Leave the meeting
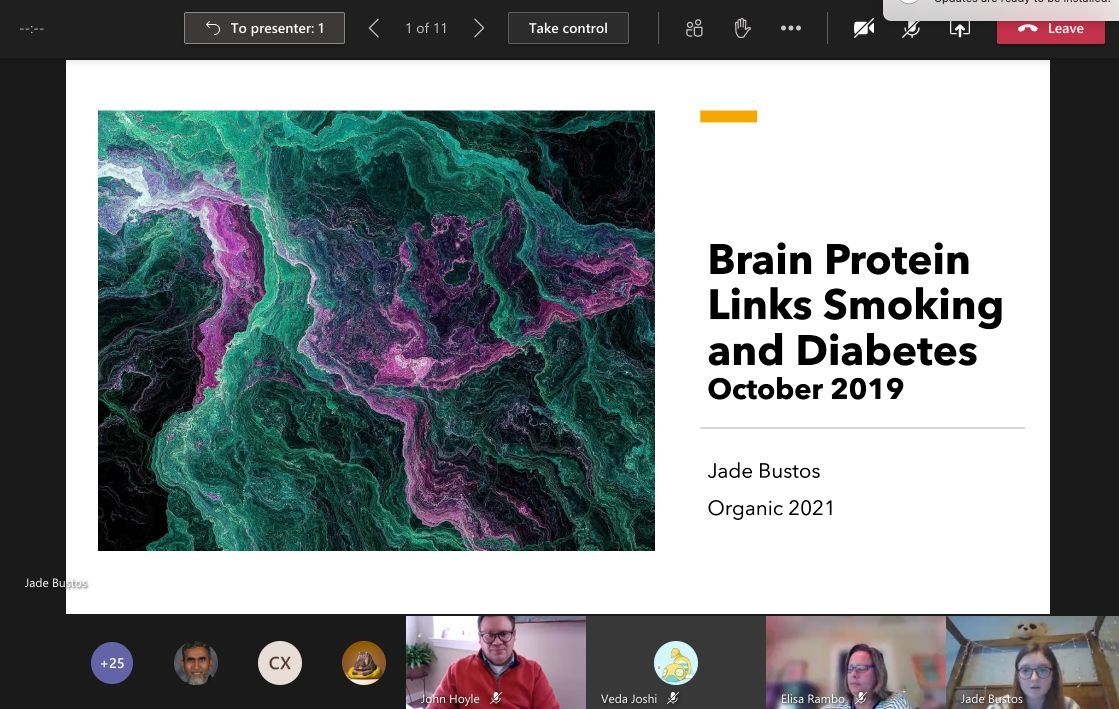The height and width of the screenshot is (709, 1119). click(x=1050, y=29)
